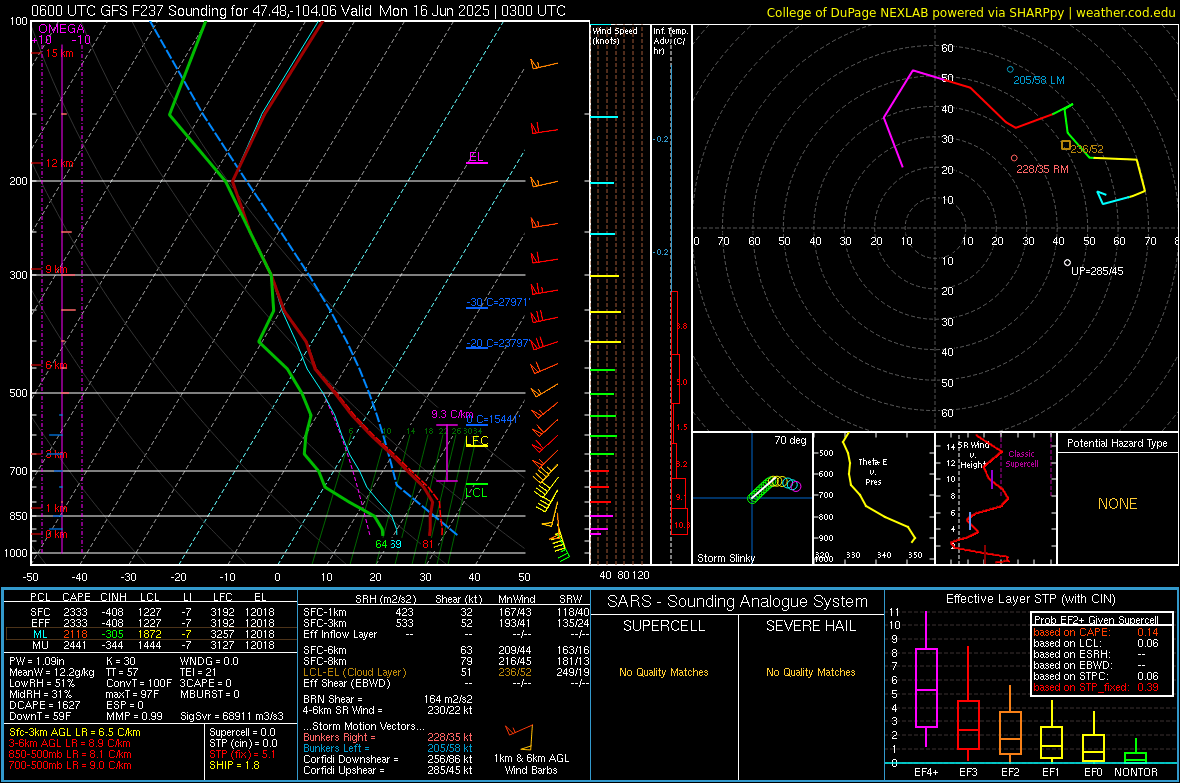Click the LCL-EL (Cloud Layer) row
This screenshot has width=1180, height=783.
point(446,672)
